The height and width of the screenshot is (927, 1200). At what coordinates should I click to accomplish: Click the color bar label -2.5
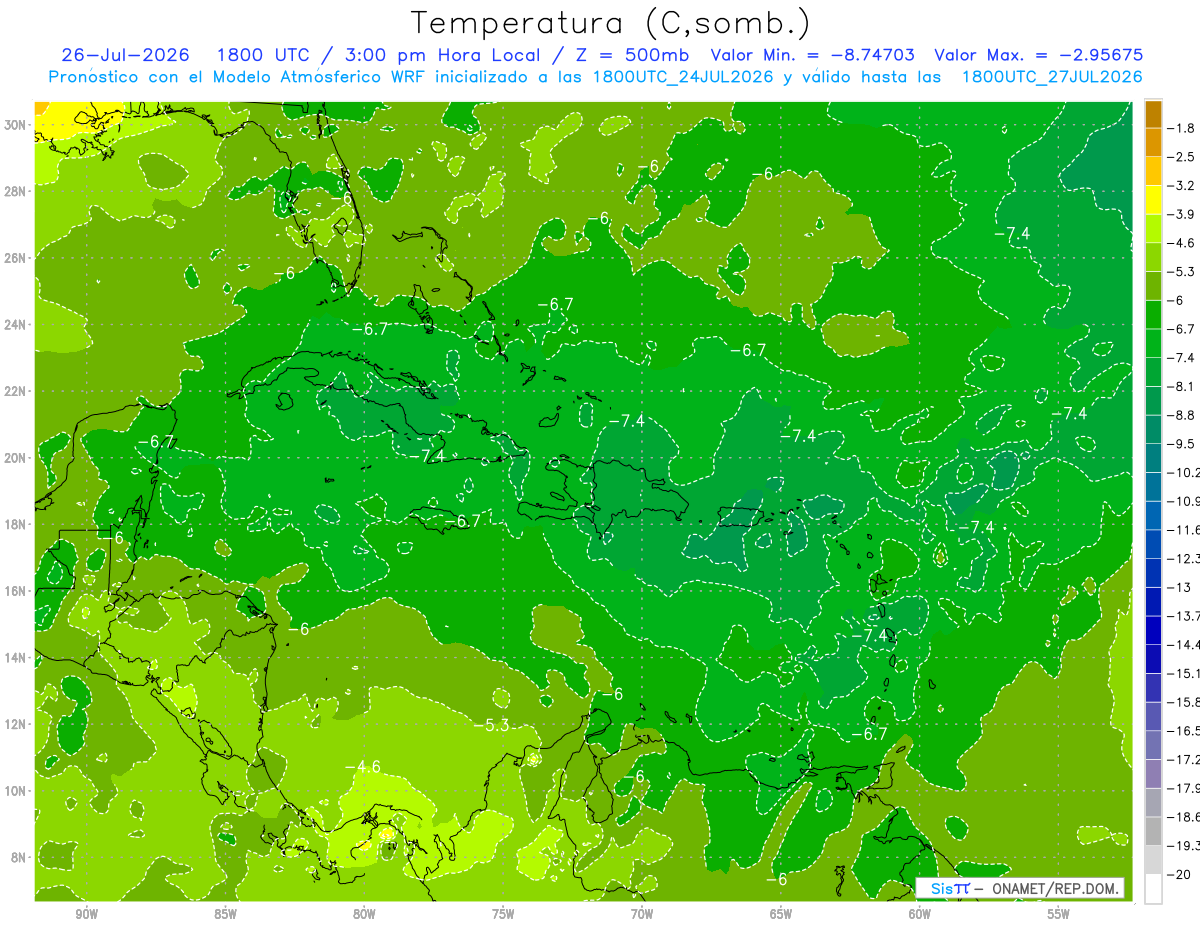click(x=1181, y=157)
